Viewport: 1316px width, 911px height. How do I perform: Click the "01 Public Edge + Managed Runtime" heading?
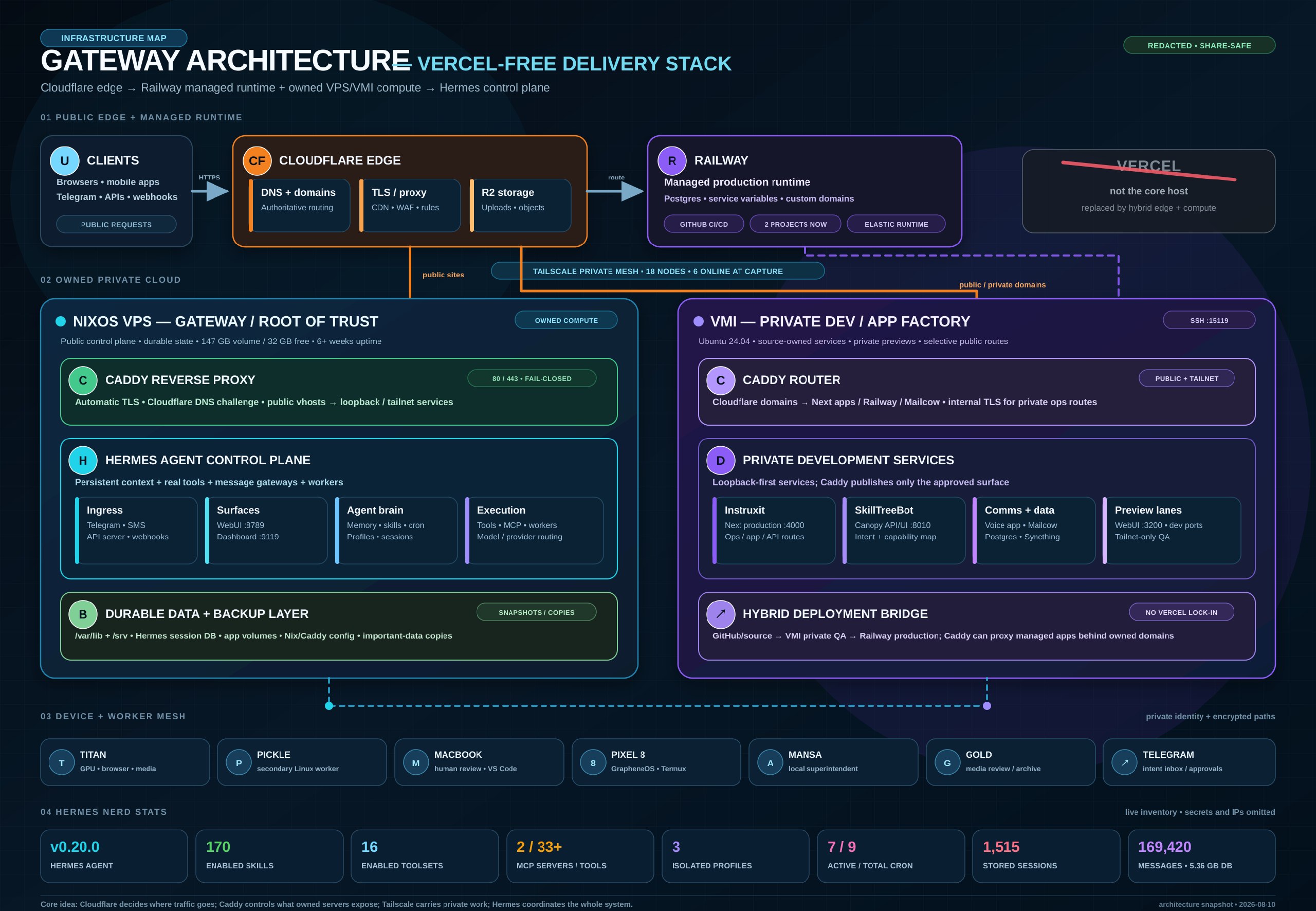pos(141,117)
